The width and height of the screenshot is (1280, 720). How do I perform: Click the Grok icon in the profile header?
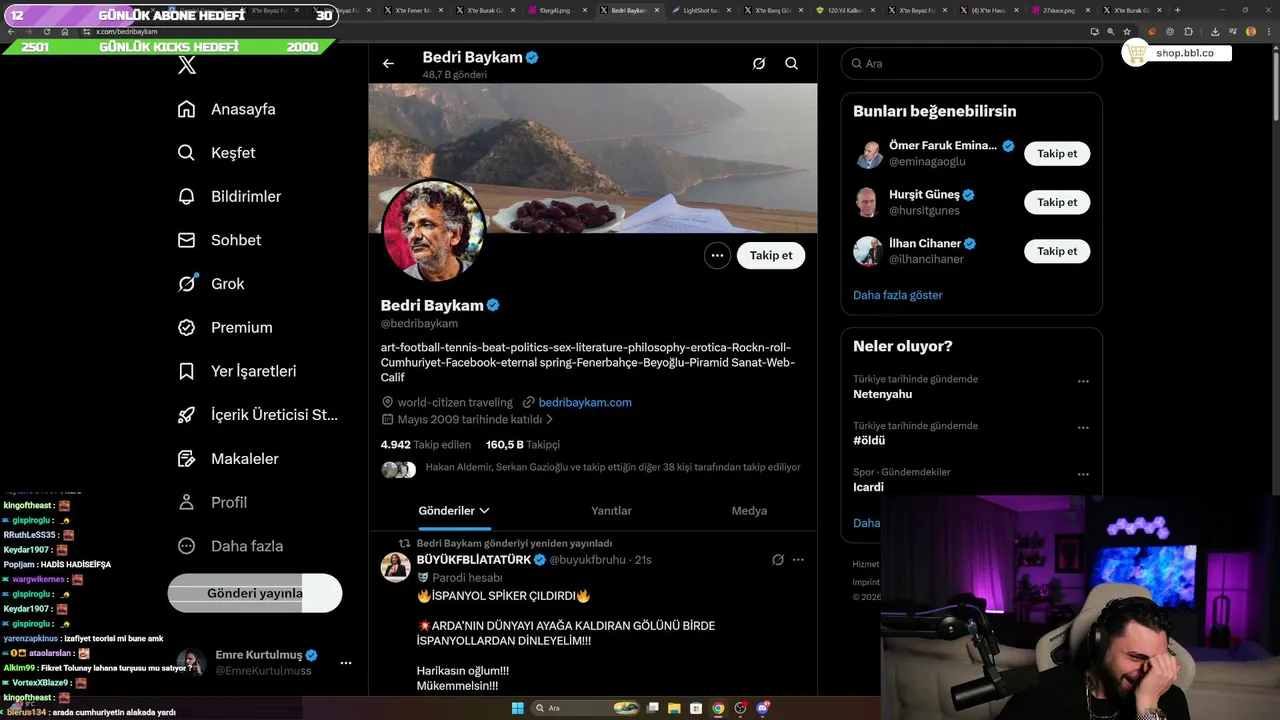pos(759,63)
